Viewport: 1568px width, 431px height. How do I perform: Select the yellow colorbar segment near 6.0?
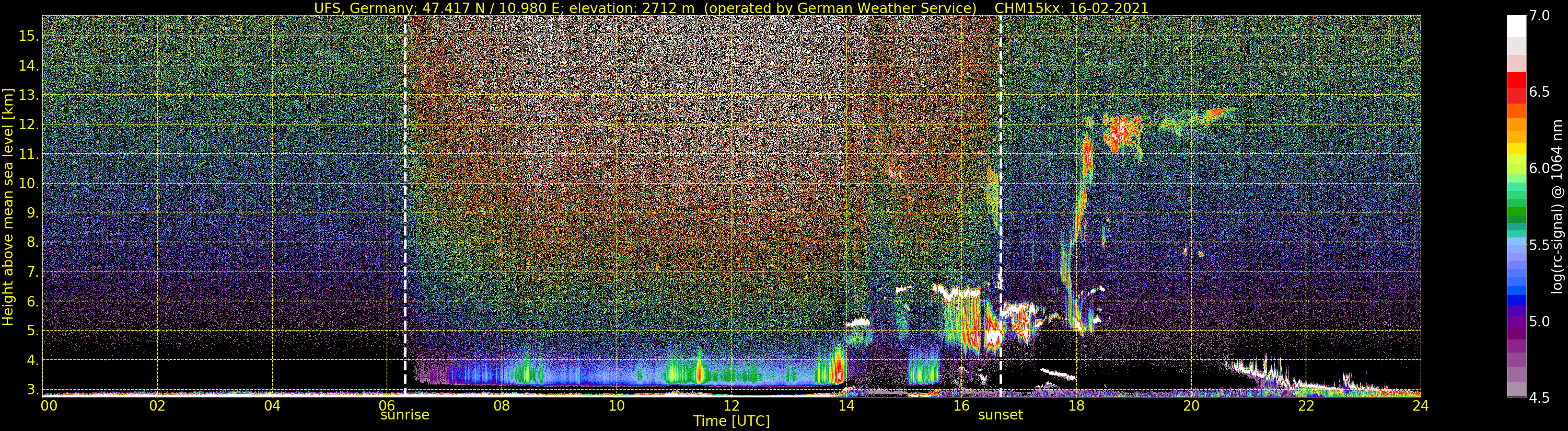[x=1516, y=148]
